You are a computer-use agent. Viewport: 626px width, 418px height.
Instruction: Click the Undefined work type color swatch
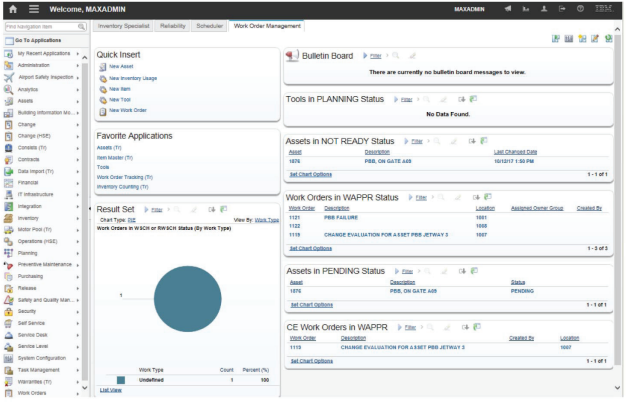[121, 380]
